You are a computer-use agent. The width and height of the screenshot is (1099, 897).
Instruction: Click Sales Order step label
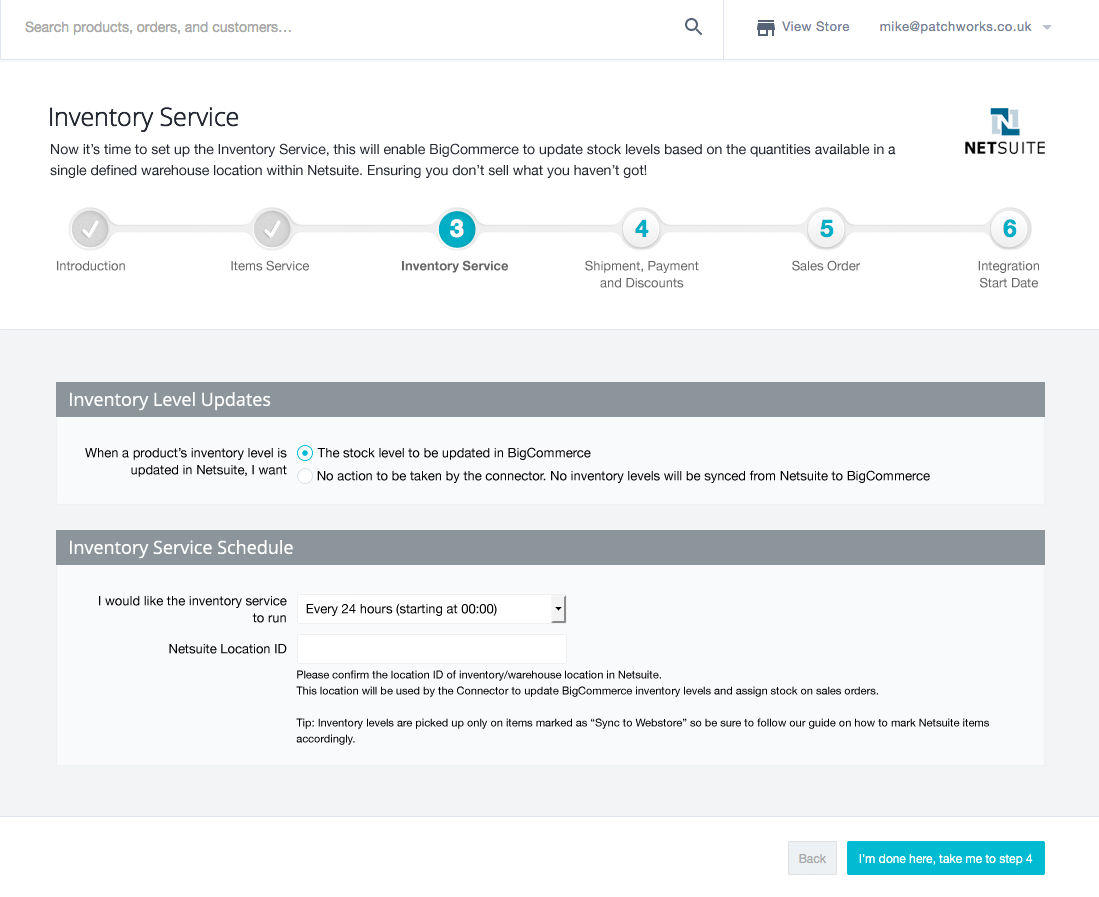click(x=826, y=266)
